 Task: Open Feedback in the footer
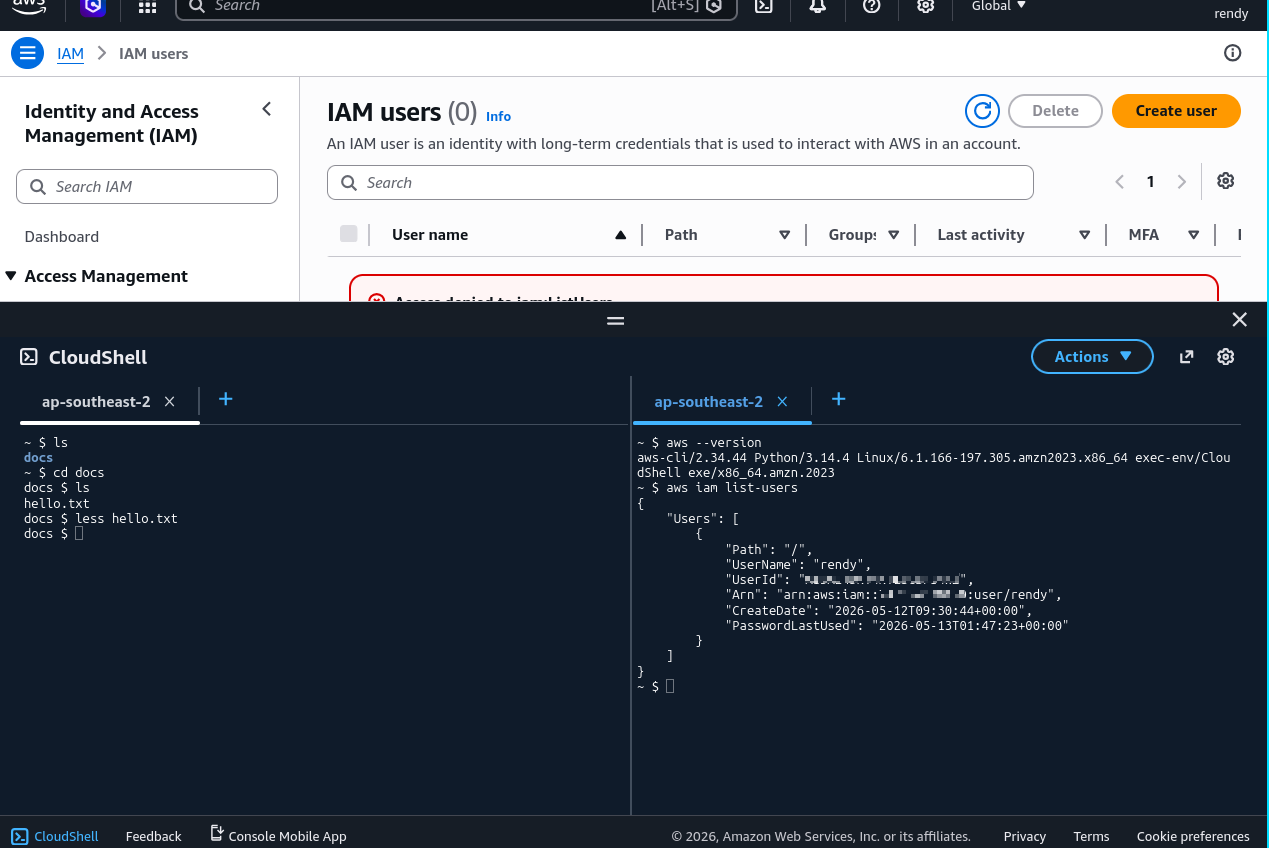pyautogui.click(x=153, y=836)
